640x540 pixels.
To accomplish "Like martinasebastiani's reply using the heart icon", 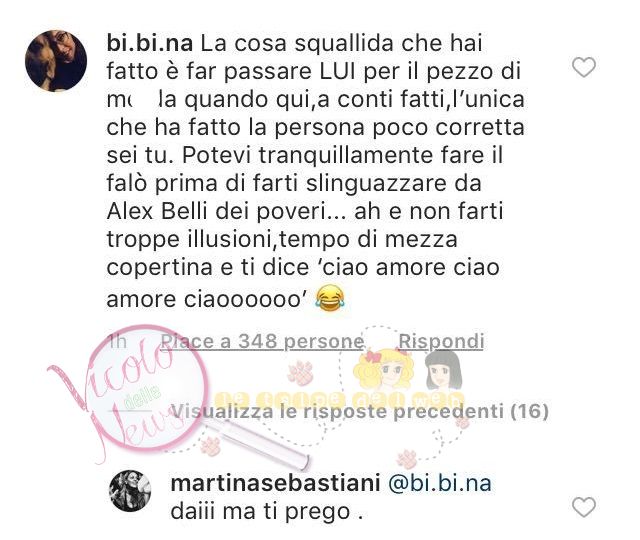I will (x=584, y=507).
